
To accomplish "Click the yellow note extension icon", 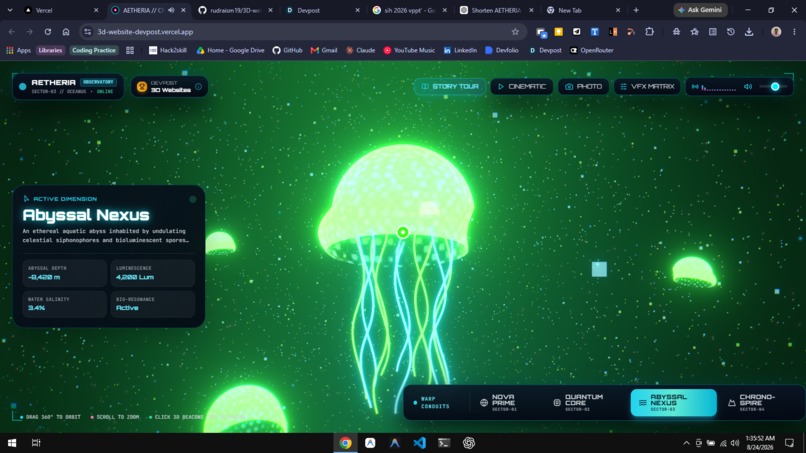I will [x=559, y=32].
